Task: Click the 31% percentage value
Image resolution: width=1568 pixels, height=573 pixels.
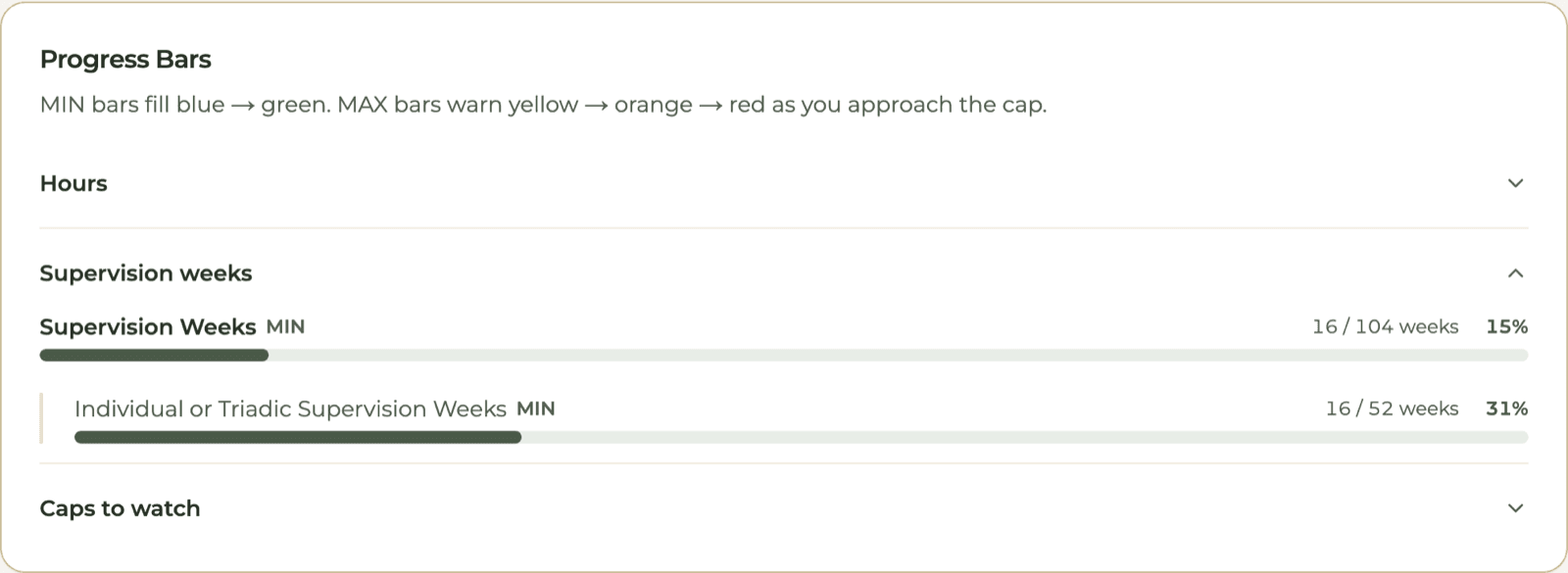Action: (x=1507, y=409)
